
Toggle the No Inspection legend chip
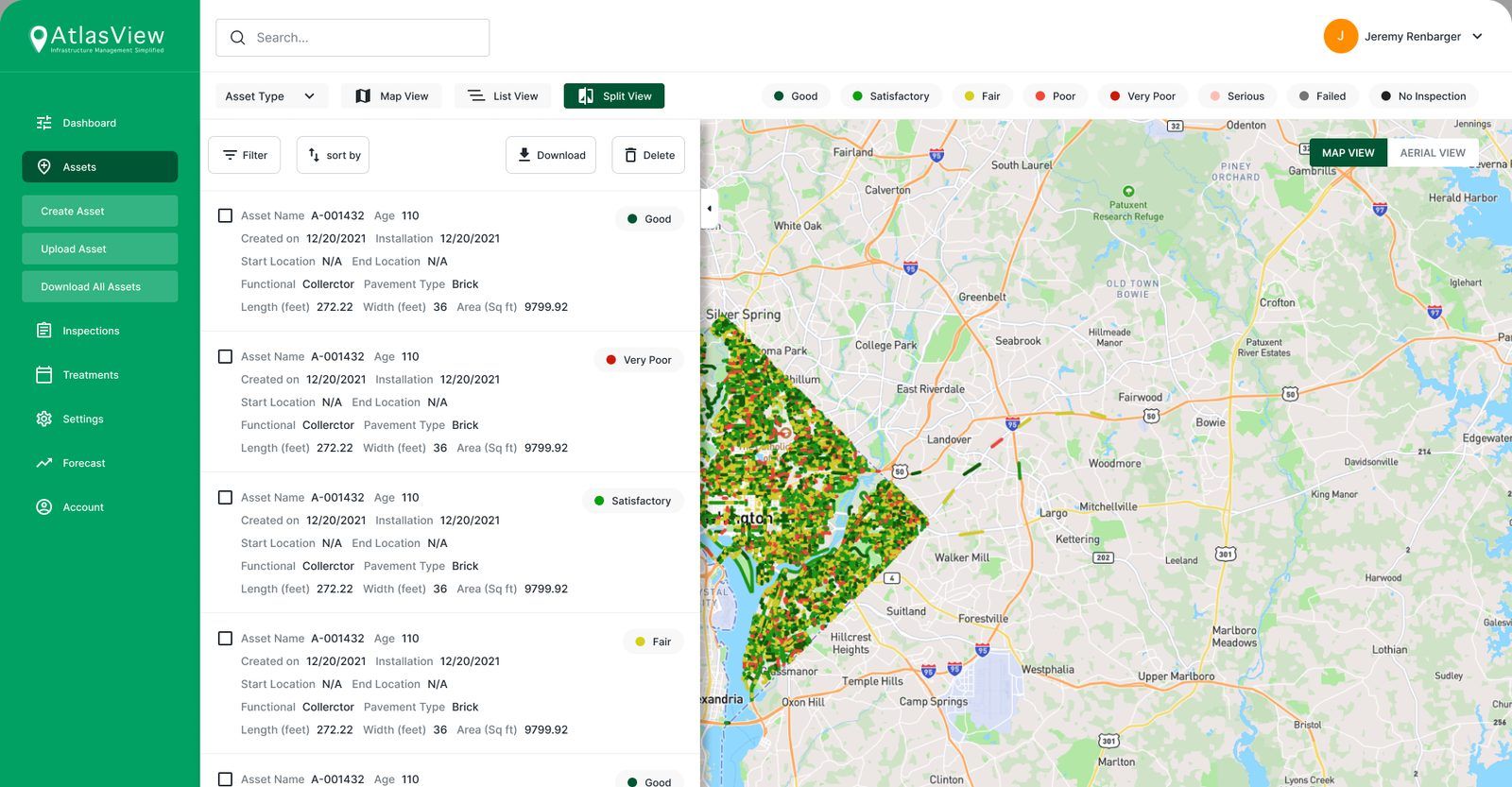click(x=1423, y=96)
